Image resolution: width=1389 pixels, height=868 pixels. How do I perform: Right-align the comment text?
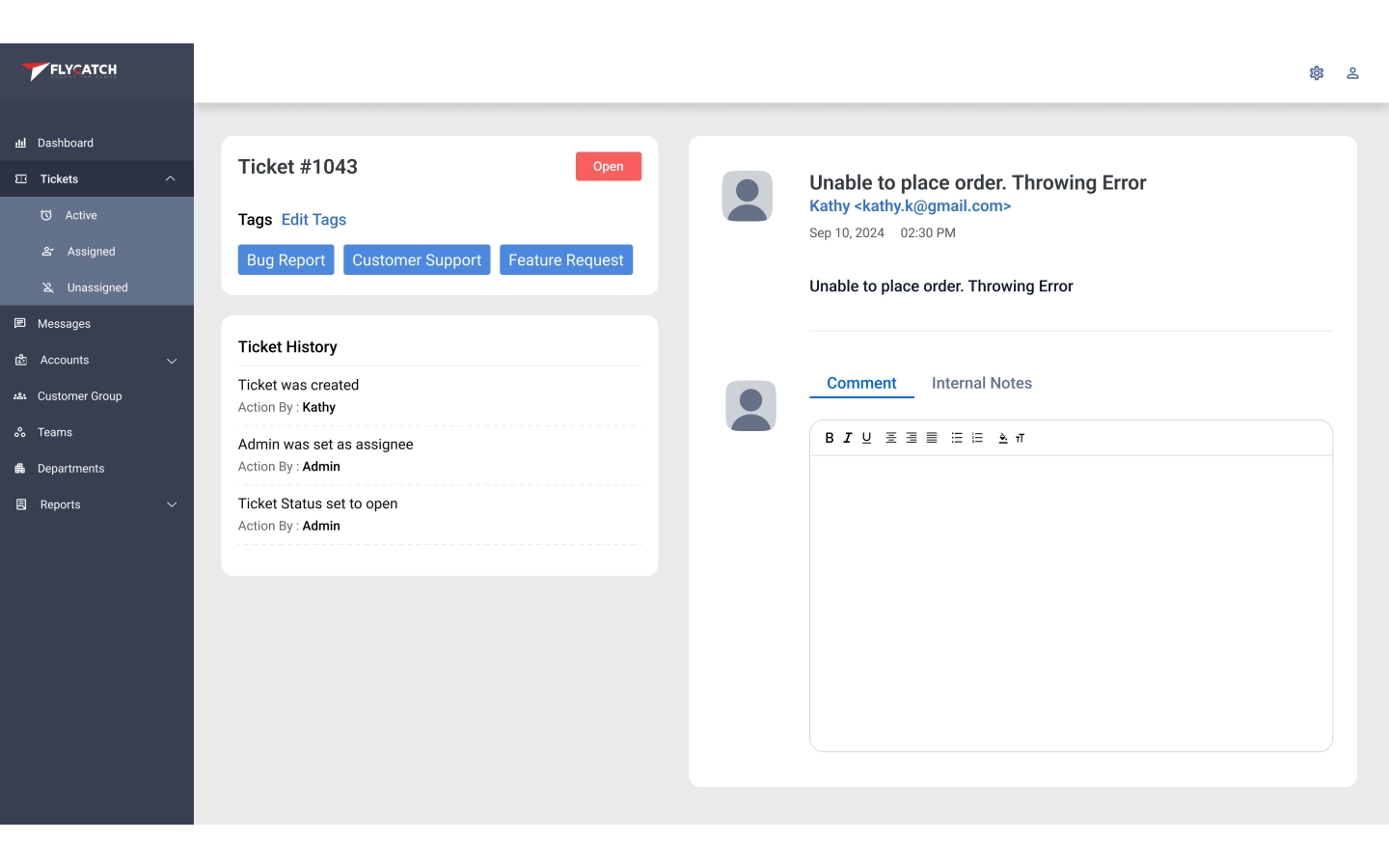point(912,438)
